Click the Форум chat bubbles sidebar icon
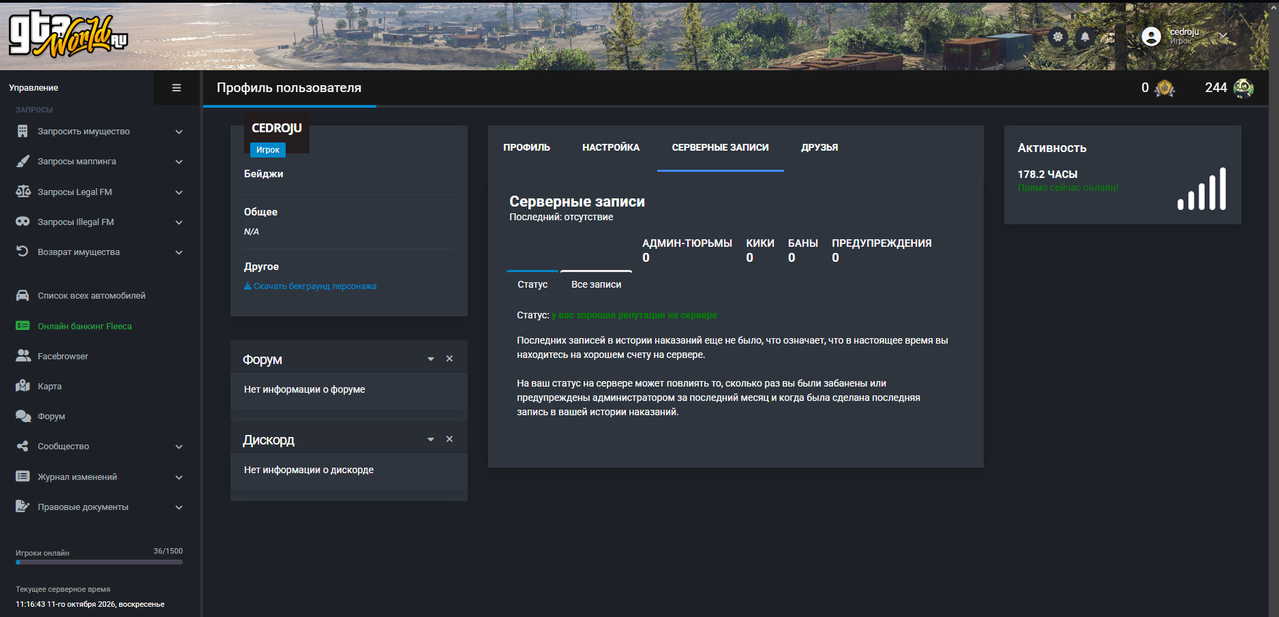Image resolution: width=1279 pixels, height=617 pixels. (22, 416)
